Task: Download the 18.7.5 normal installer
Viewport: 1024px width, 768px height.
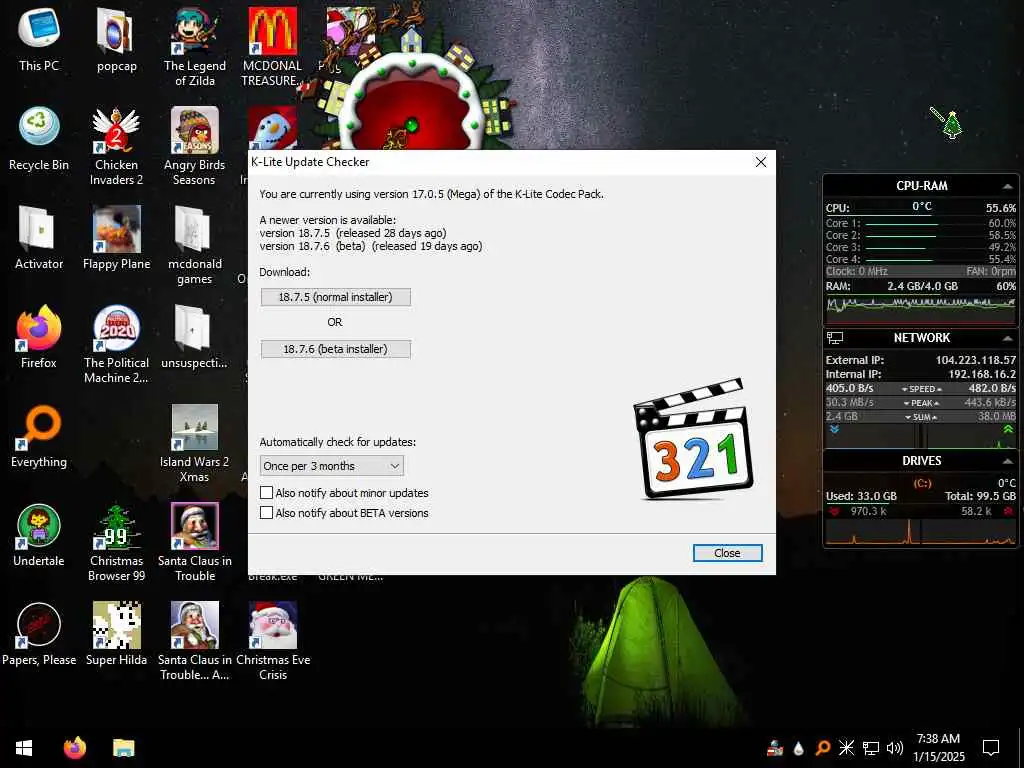Action: point(336,297)
